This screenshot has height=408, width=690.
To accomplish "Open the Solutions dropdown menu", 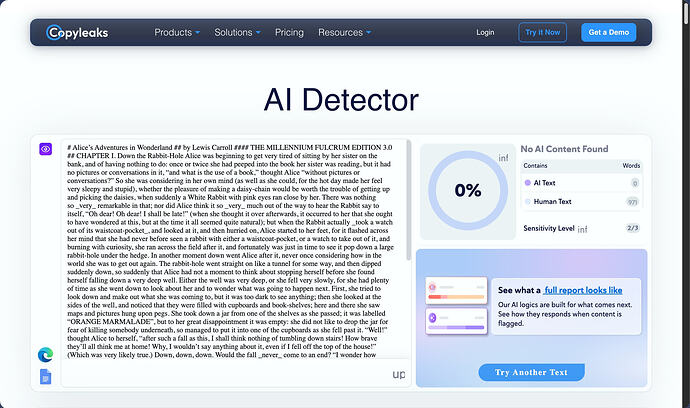I will [237, 32].
